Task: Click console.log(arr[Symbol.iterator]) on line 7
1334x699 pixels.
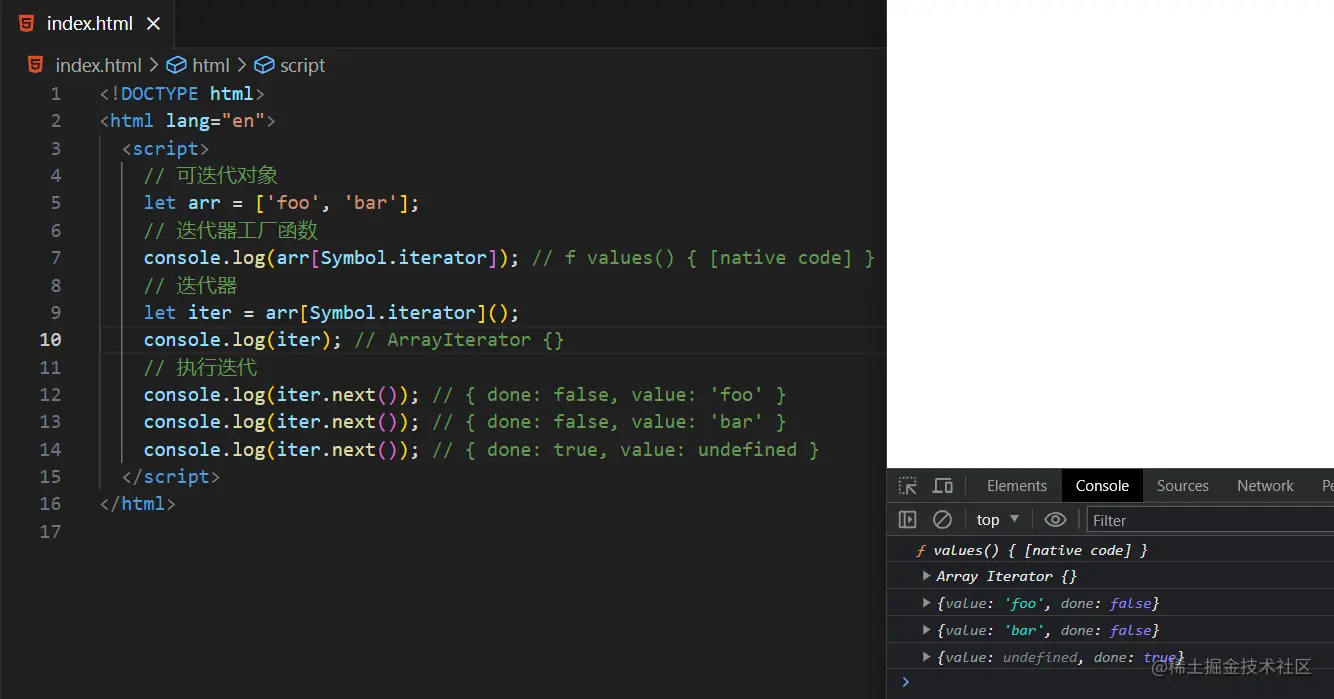Action: [331, 258]
